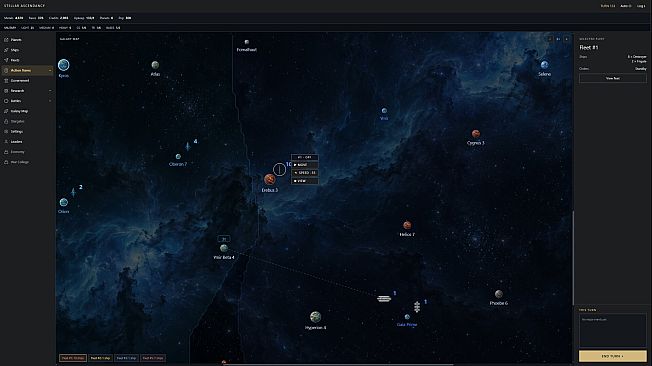652x366 pixels.
Task: Click the Fleet #1 heading
Action: pyautogui.click(x=589, y=47)
